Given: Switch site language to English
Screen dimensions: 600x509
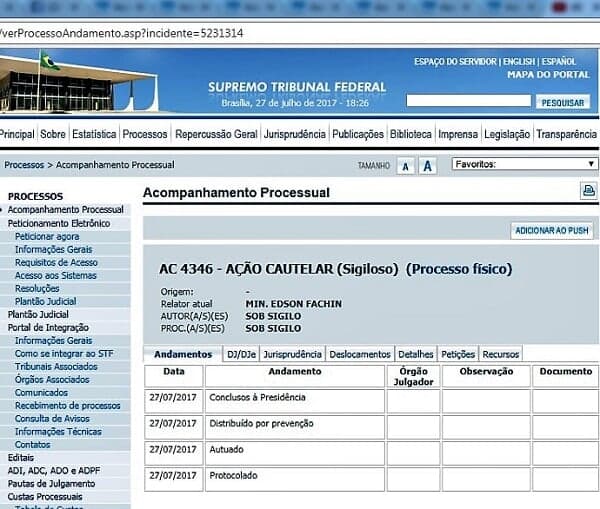Looking at the screenshot, I should pos(518,62).
